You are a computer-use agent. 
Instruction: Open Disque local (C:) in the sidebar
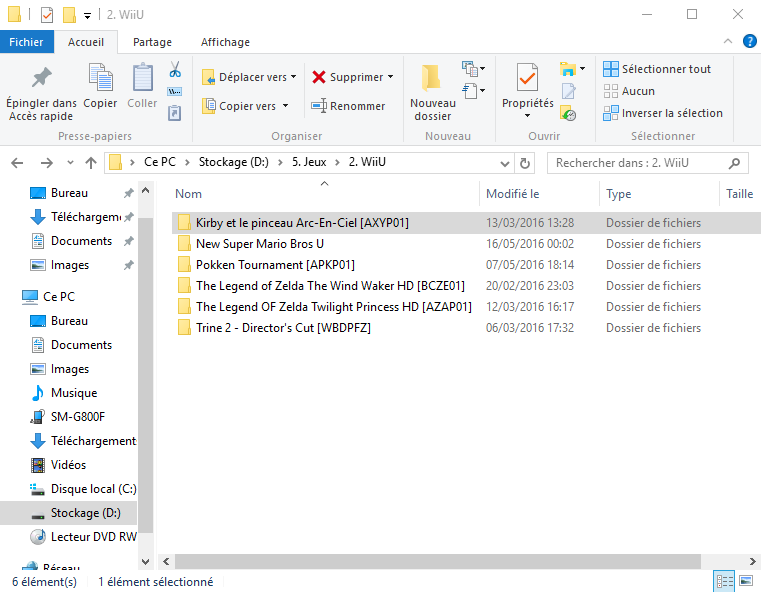point(83,489)
